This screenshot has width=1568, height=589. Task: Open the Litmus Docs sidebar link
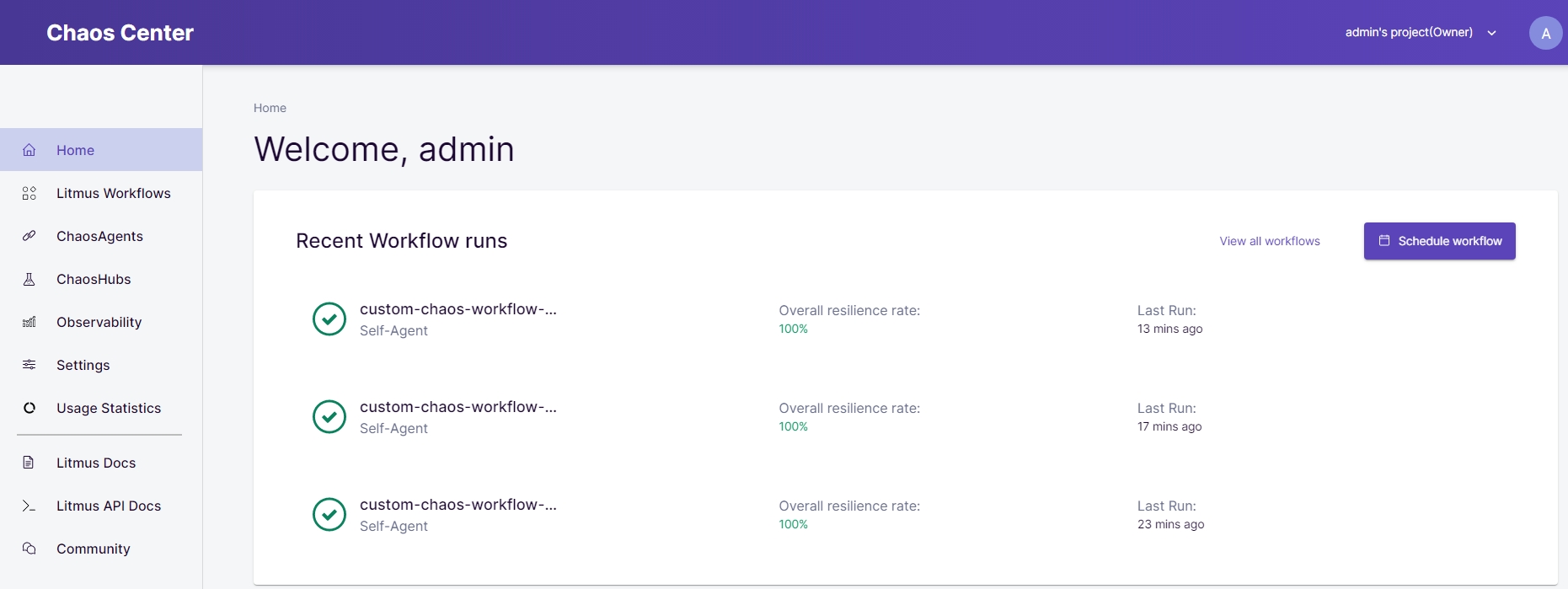click(x=95, y=463)
